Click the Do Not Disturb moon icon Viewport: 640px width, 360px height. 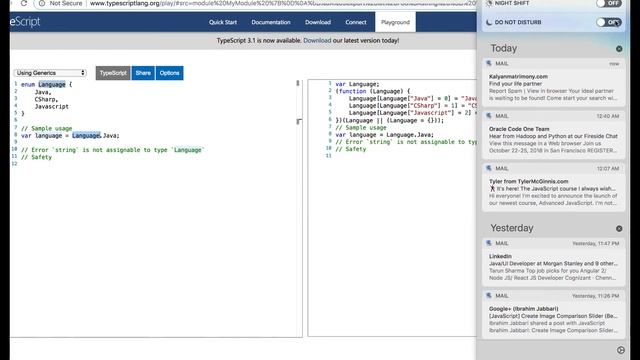[489, 22]
